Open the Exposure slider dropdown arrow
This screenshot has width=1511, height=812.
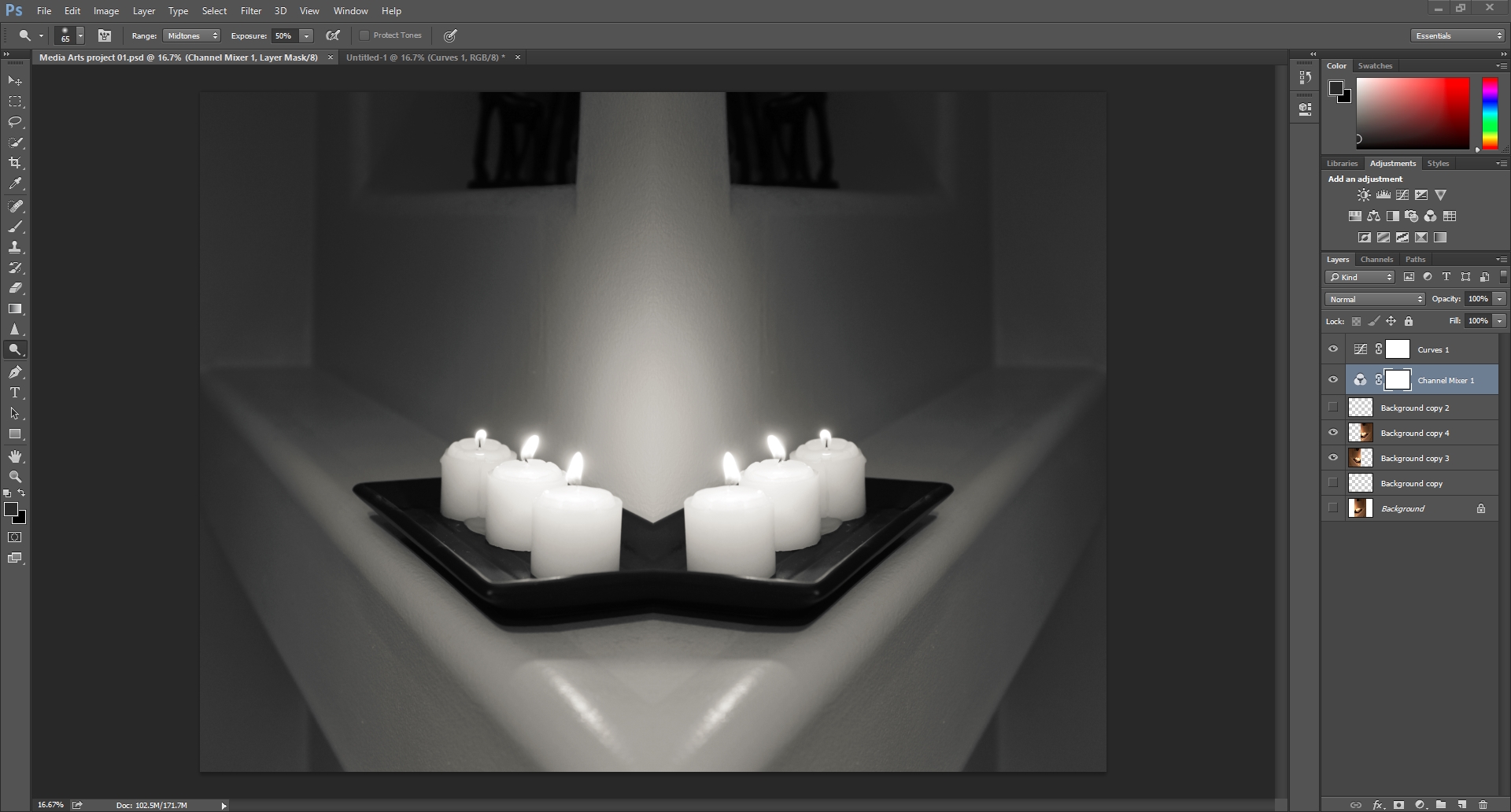coord(306,35)
